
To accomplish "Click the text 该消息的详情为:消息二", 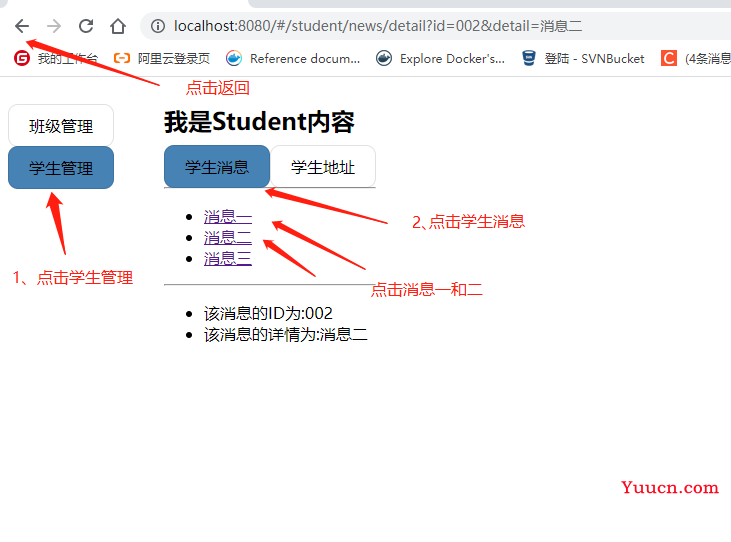I will click(285, 334).
